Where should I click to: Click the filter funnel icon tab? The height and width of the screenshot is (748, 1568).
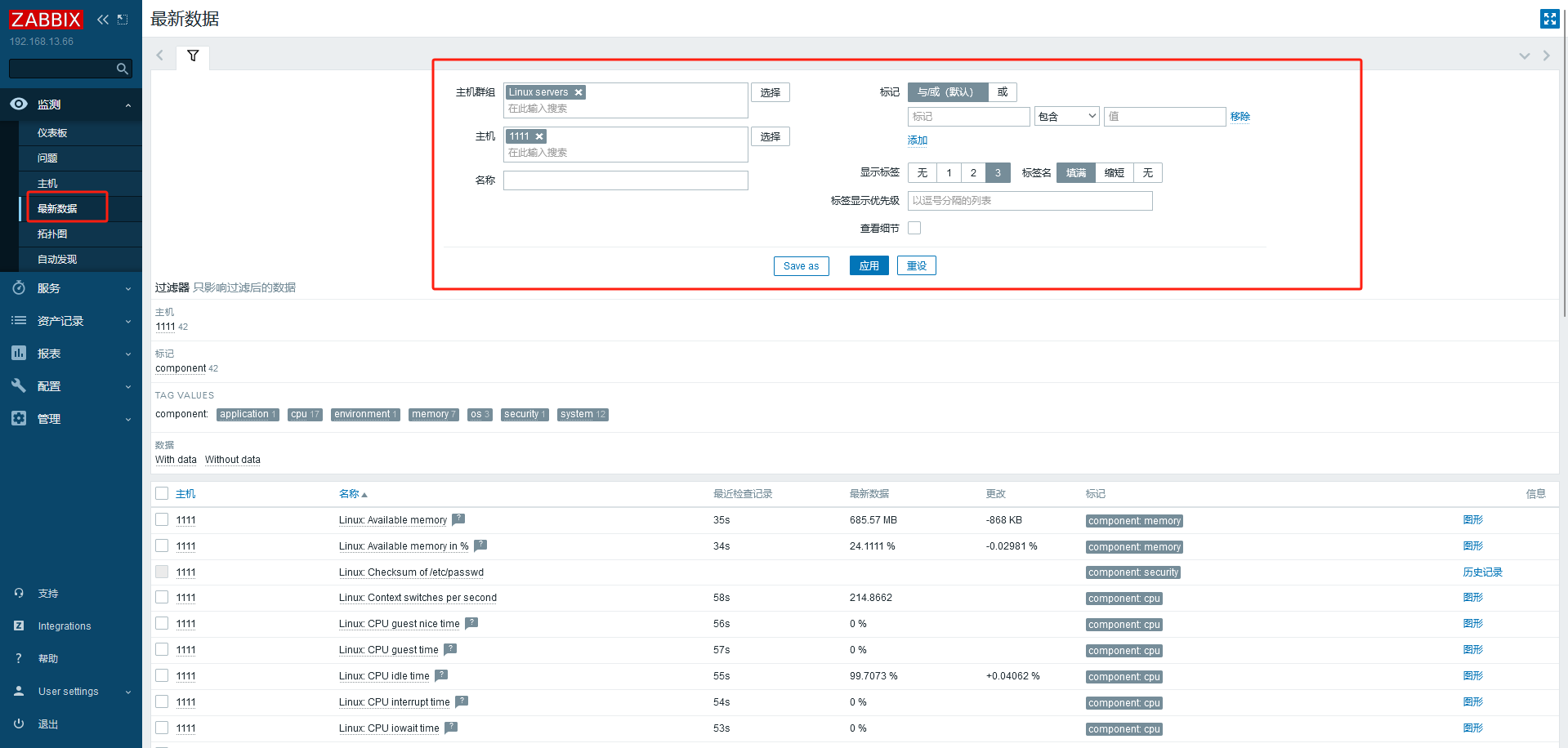[193, 56]
